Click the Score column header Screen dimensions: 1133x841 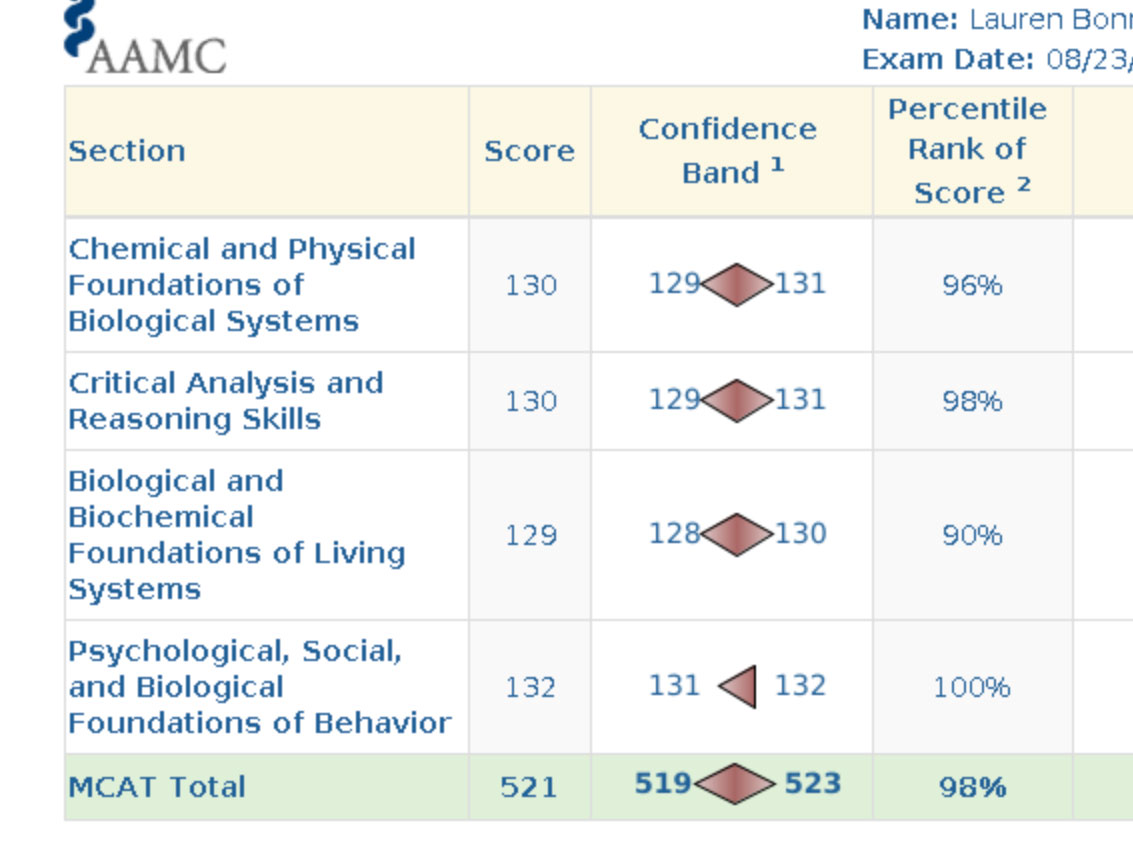click(x=529, y=151)
